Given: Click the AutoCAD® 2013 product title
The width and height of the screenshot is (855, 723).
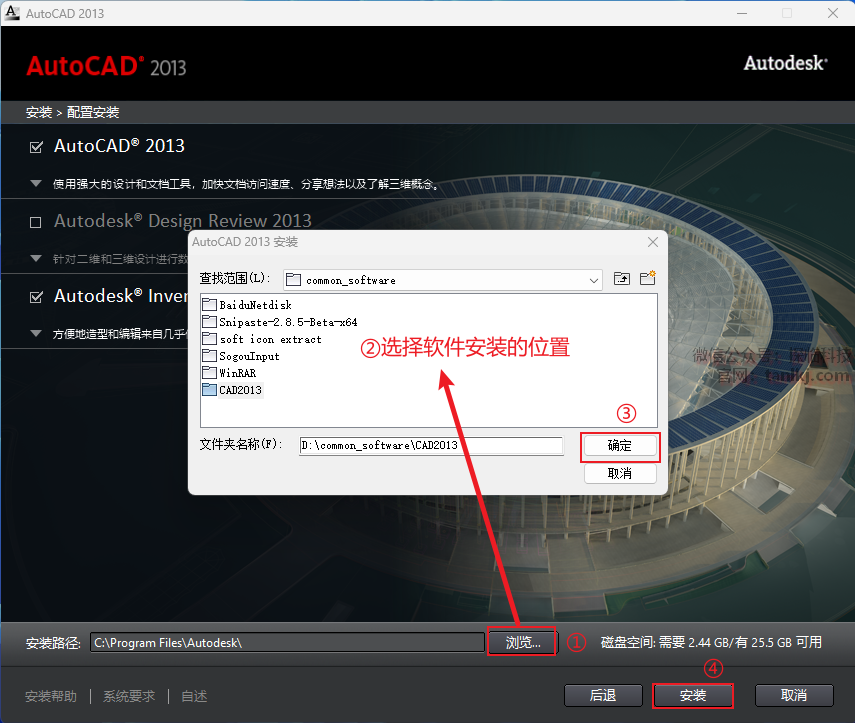Looking at the screenshot, I should 119,146.
